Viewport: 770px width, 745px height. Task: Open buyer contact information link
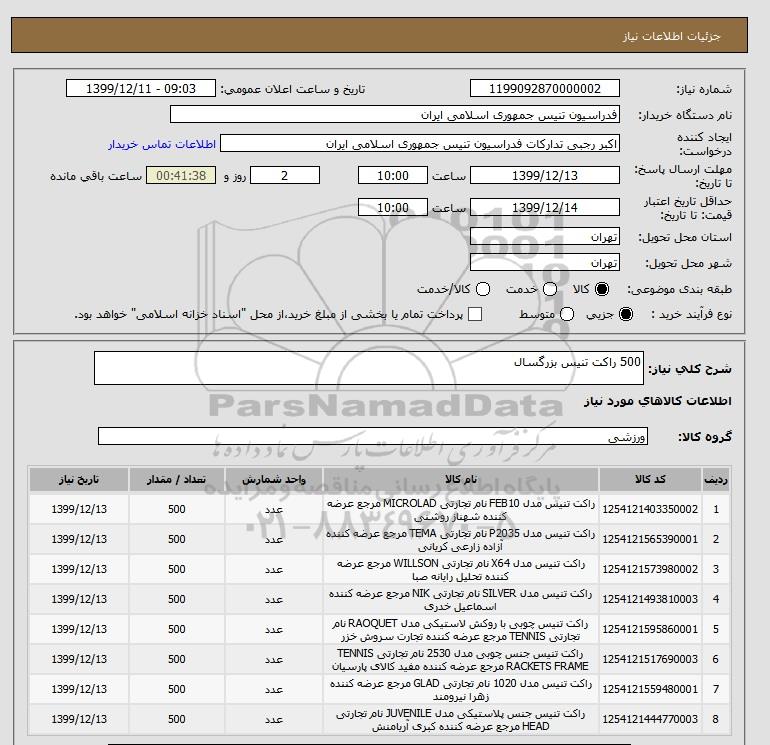click(x=162, y=144)
